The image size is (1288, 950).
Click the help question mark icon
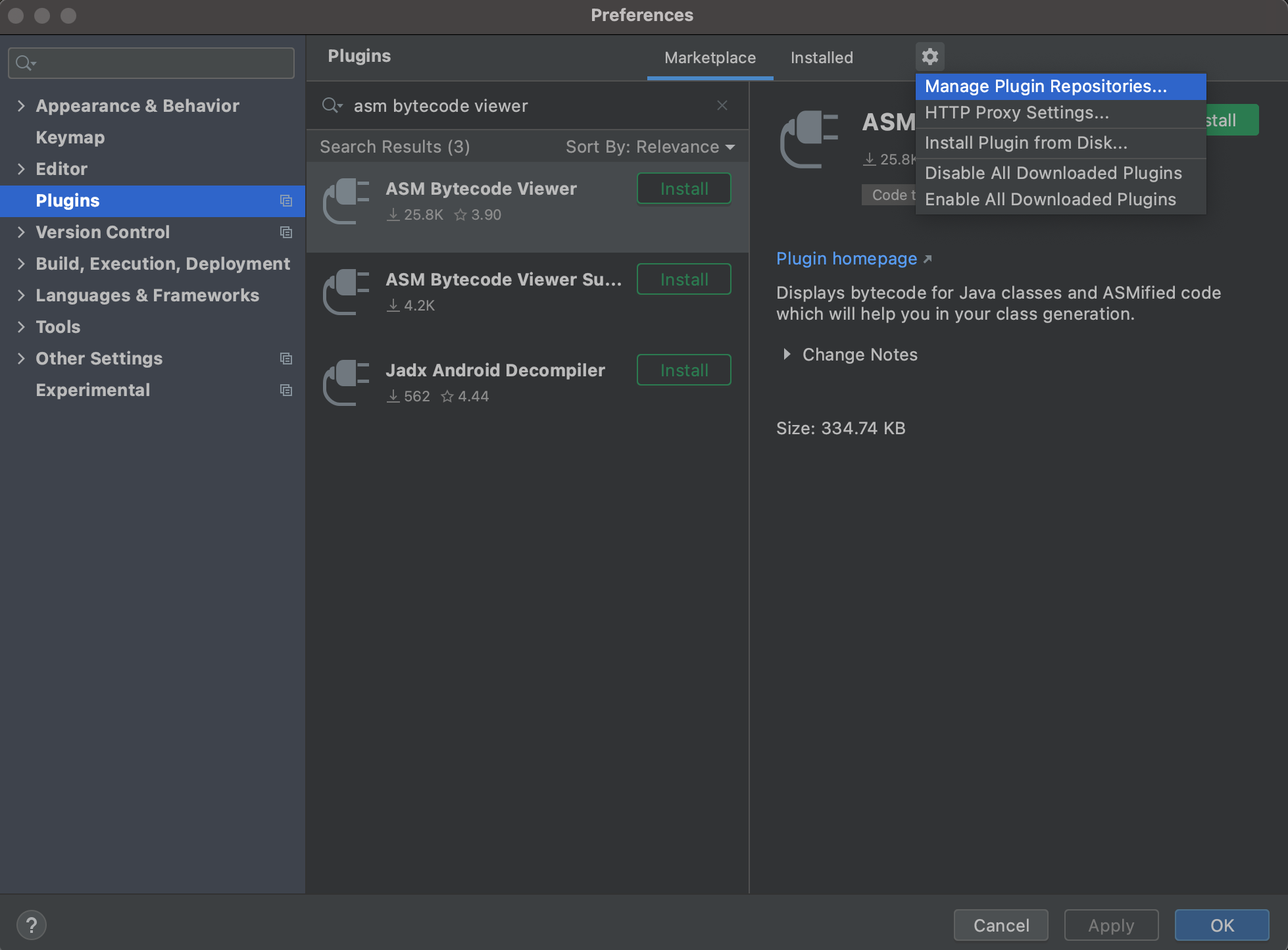click(31, 924)
